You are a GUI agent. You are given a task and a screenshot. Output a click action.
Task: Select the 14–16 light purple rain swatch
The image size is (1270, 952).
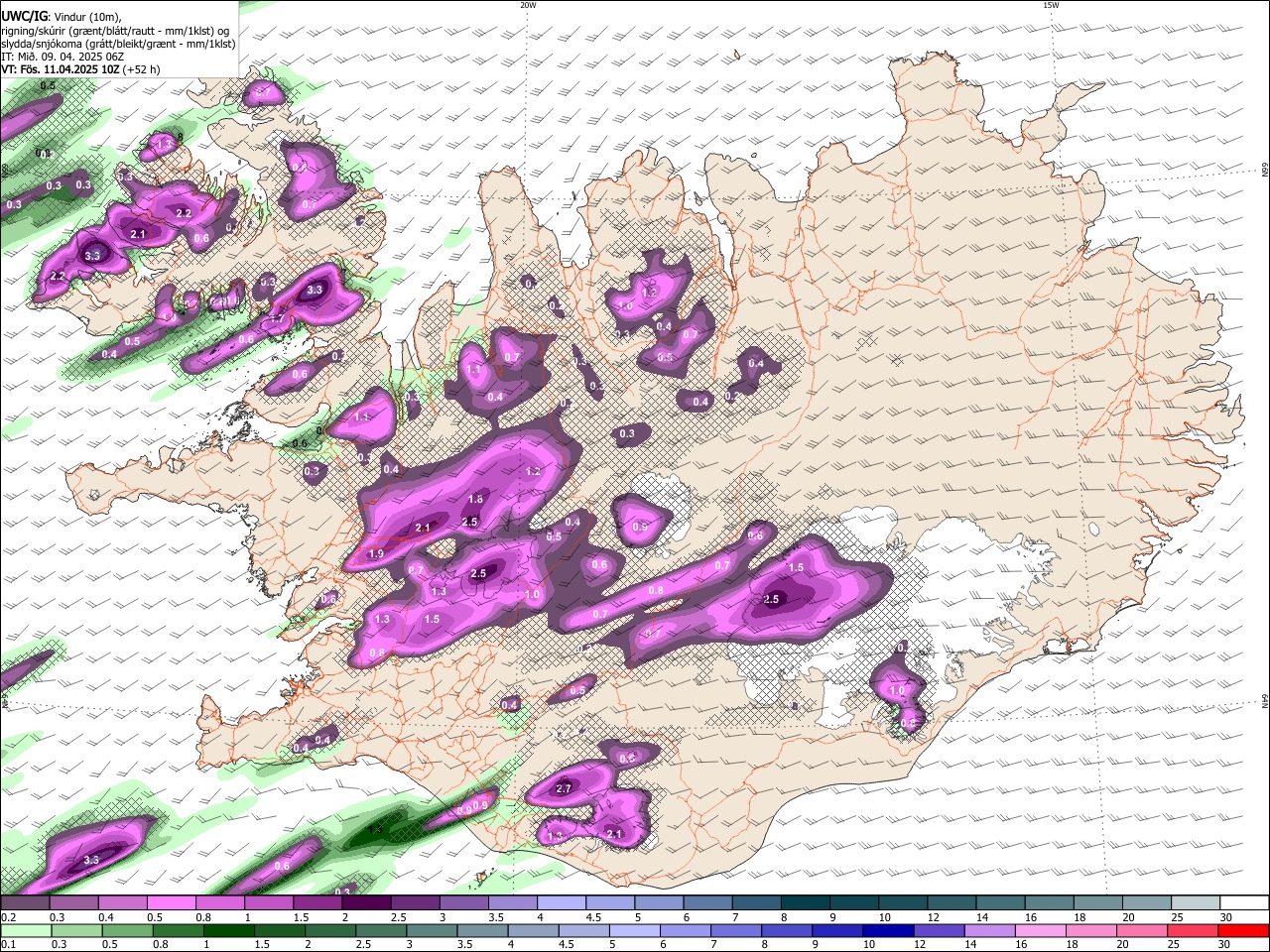click(x=990, y=931)
